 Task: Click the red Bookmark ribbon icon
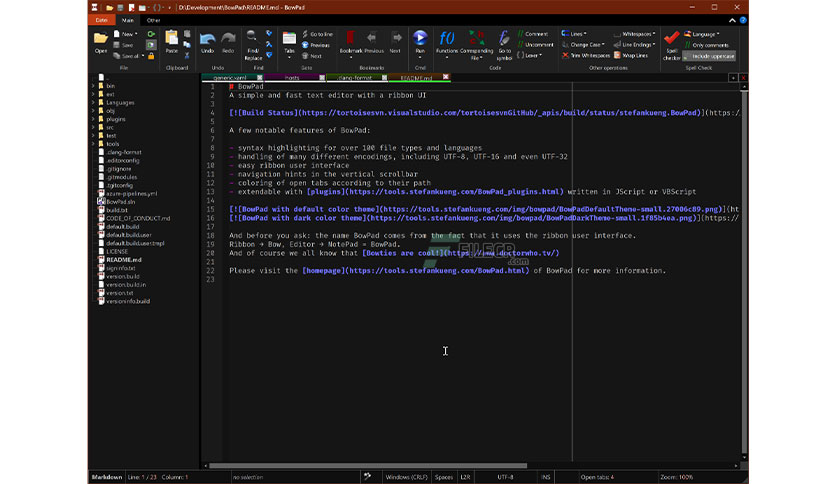pos(350,38)
